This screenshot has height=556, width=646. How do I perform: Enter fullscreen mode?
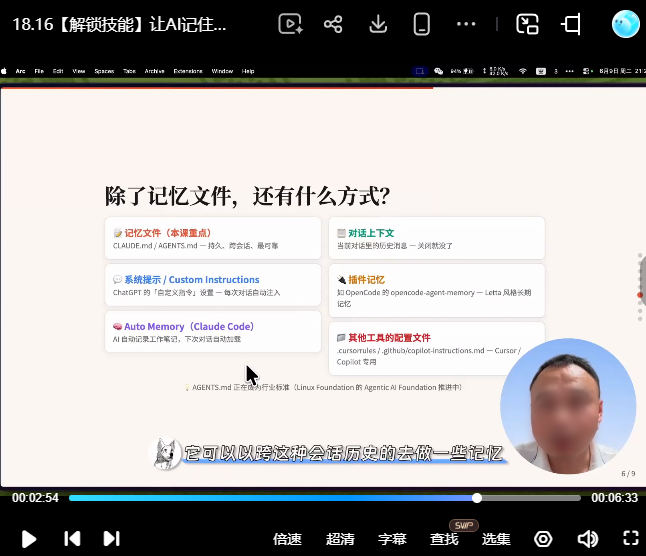[631, 538]
